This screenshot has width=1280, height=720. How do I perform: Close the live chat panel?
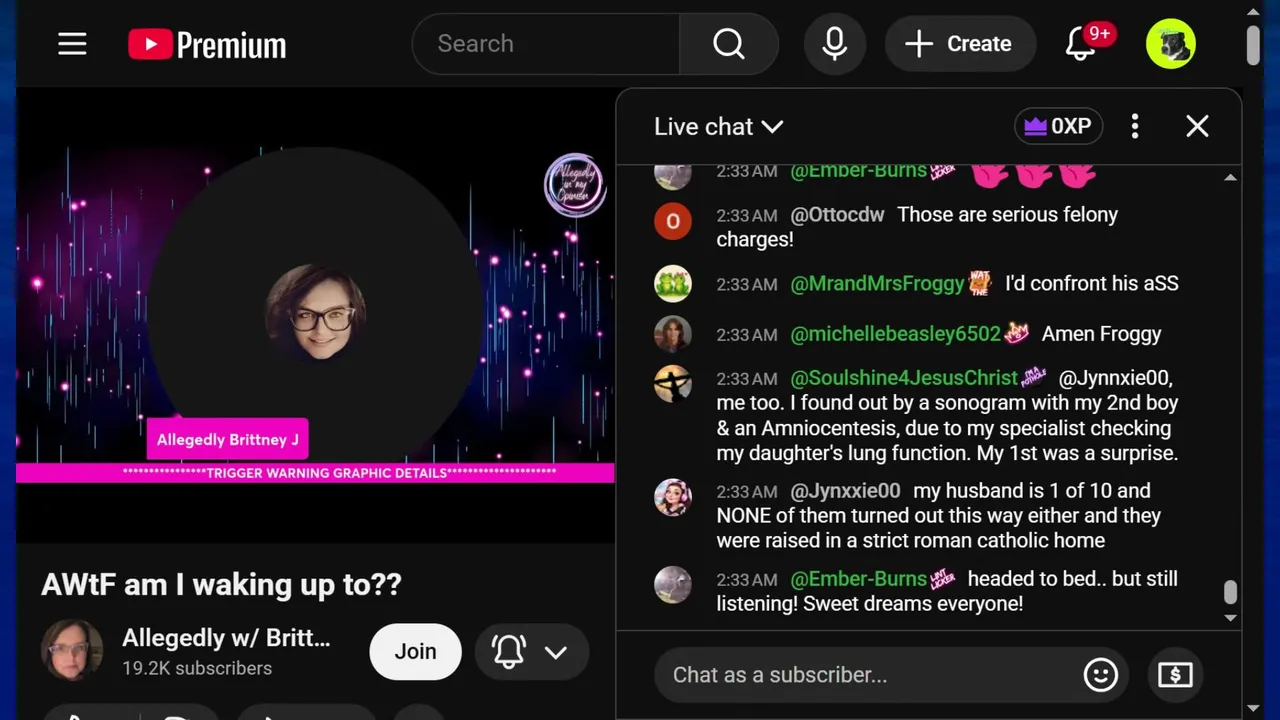click(1197, 126)
